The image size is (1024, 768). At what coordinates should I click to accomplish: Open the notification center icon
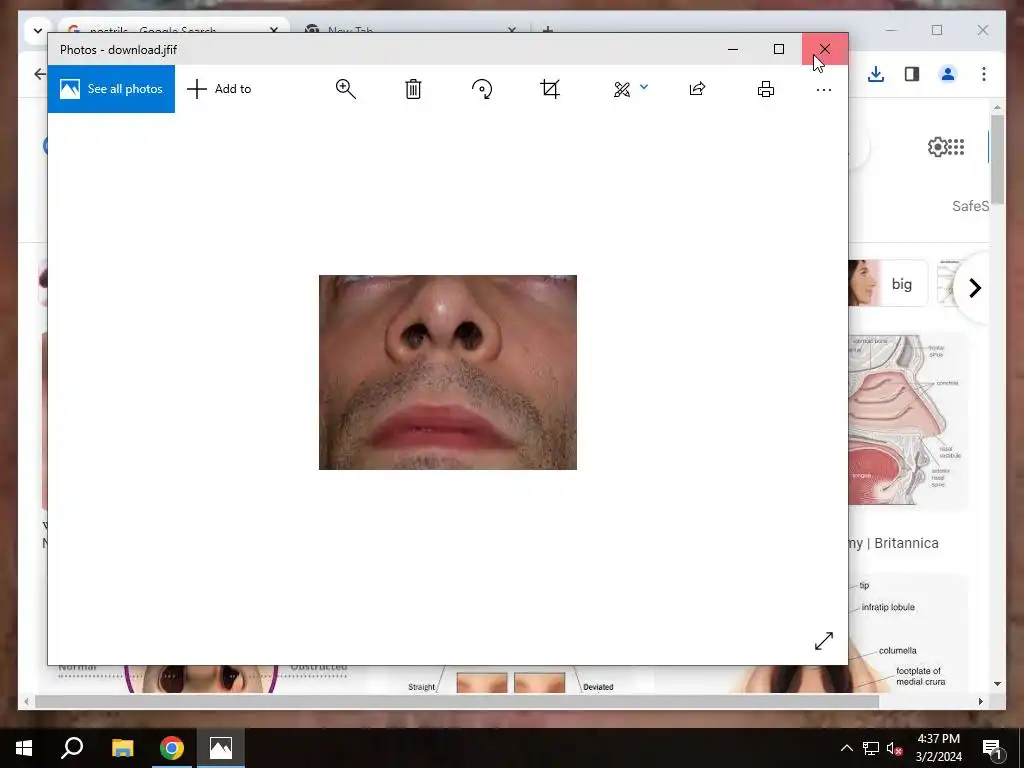[992, 748]
